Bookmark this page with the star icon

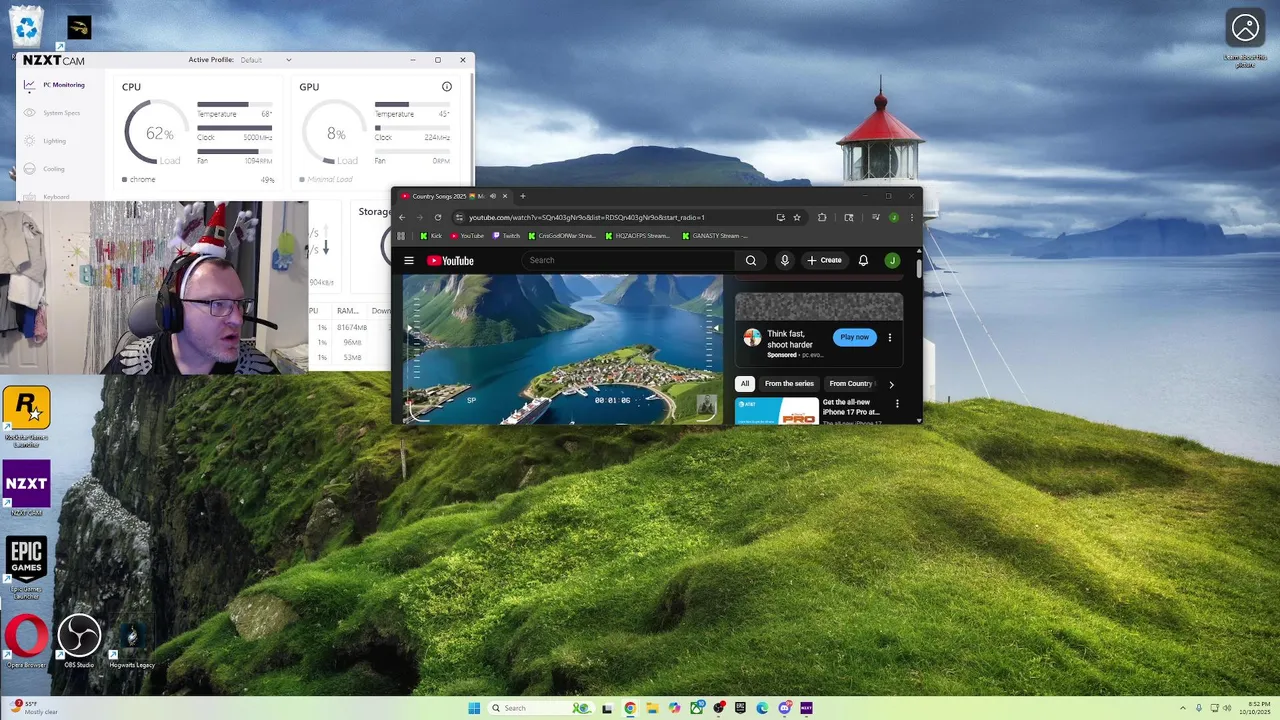click(x=797, y=217)
